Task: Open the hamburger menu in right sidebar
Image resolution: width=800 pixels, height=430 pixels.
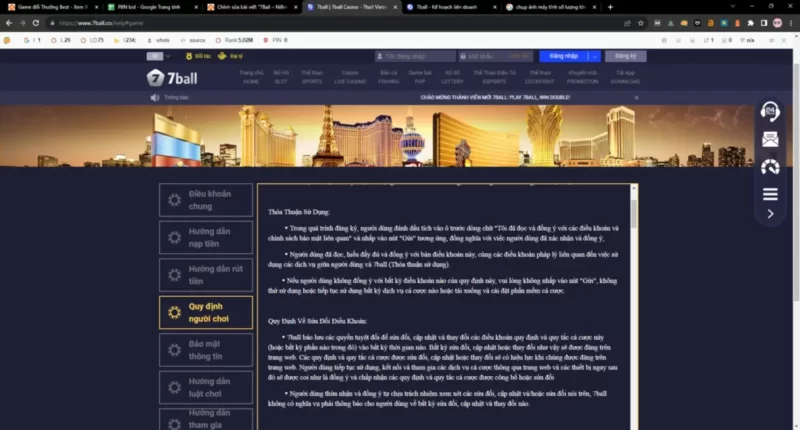Action: pos(770,193)
